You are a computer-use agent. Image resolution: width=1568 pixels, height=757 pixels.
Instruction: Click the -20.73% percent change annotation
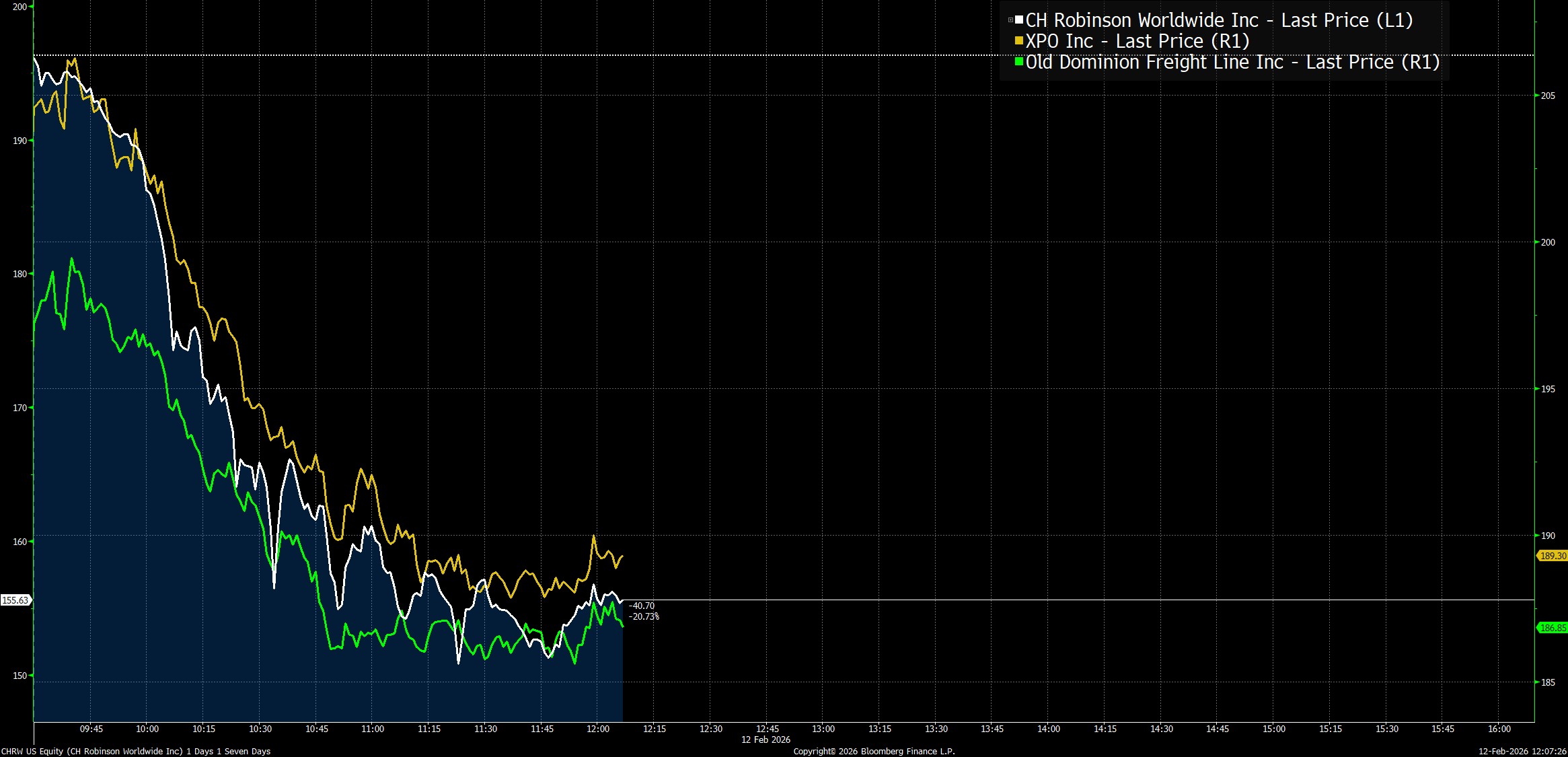[x=644, y=616]
